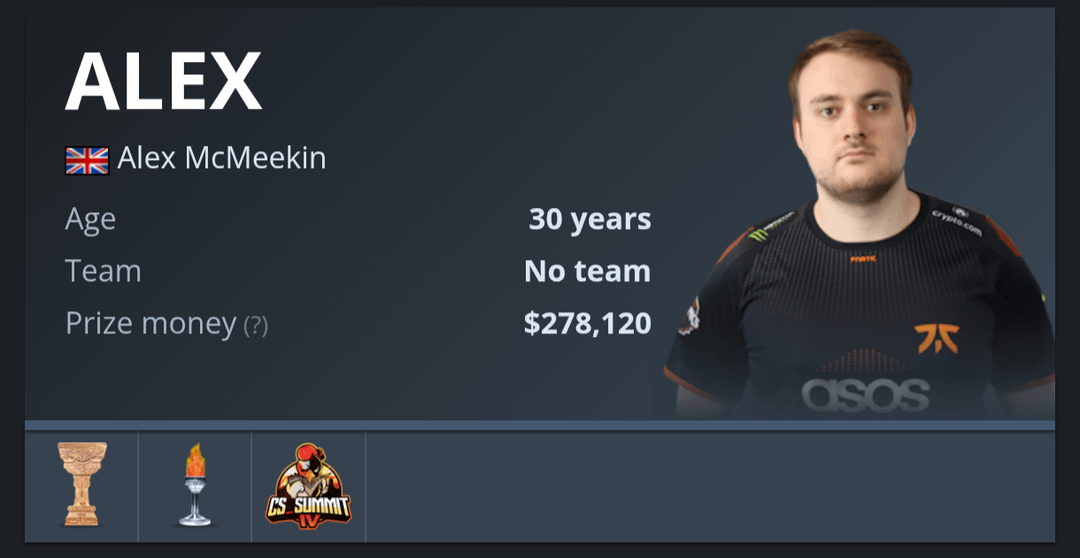The image size is (1080, 558).
Task: Click the United Kingdom flag icon
Action: [x=87, y=161]
